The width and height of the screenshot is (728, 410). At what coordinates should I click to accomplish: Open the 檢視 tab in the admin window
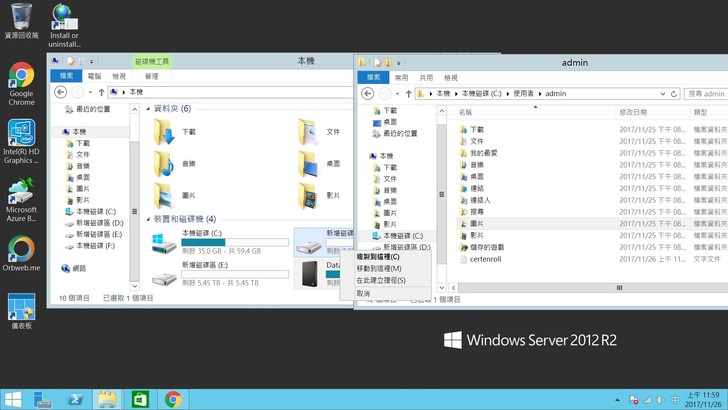(x=450, y=78)
